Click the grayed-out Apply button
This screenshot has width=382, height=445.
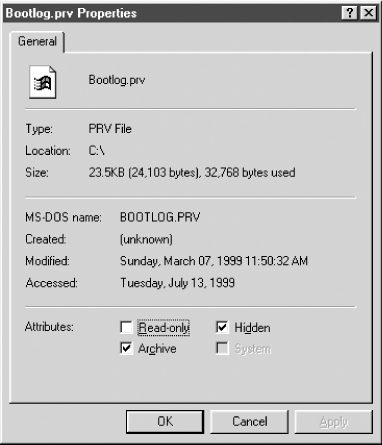334,422
